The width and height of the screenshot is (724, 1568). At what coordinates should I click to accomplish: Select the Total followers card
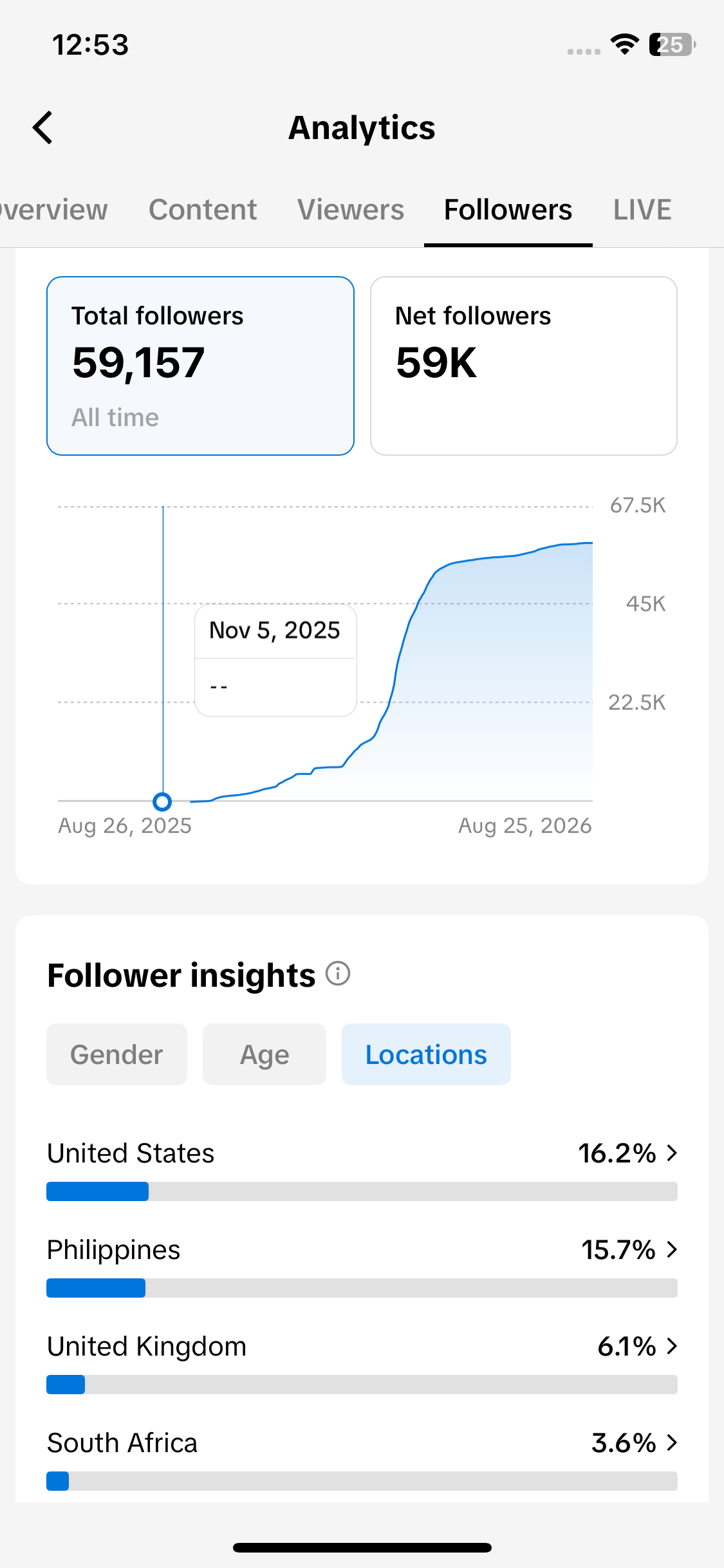[x=200, y=366]
